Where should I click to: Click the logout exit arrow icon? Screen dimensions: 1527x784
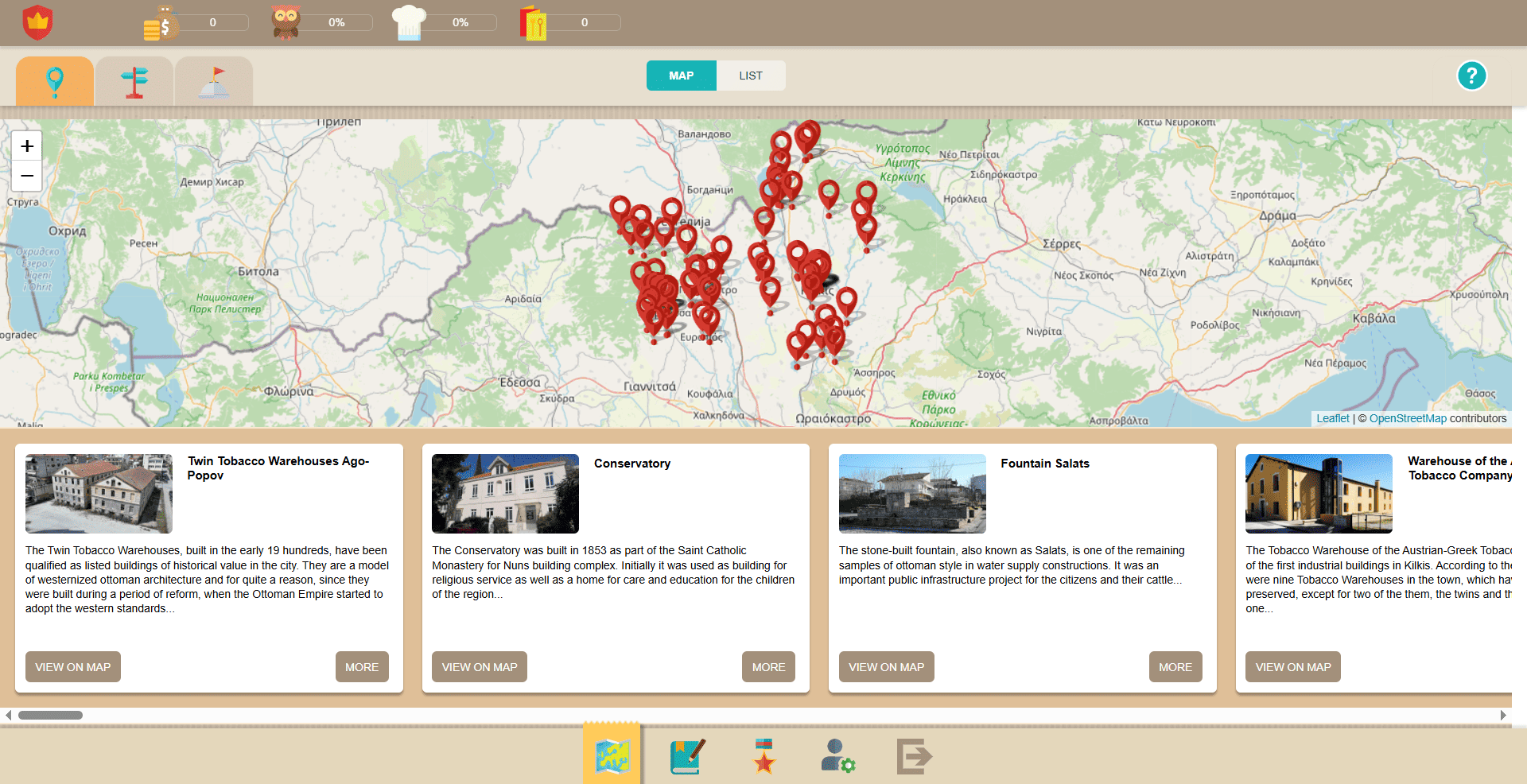point(913,756)
